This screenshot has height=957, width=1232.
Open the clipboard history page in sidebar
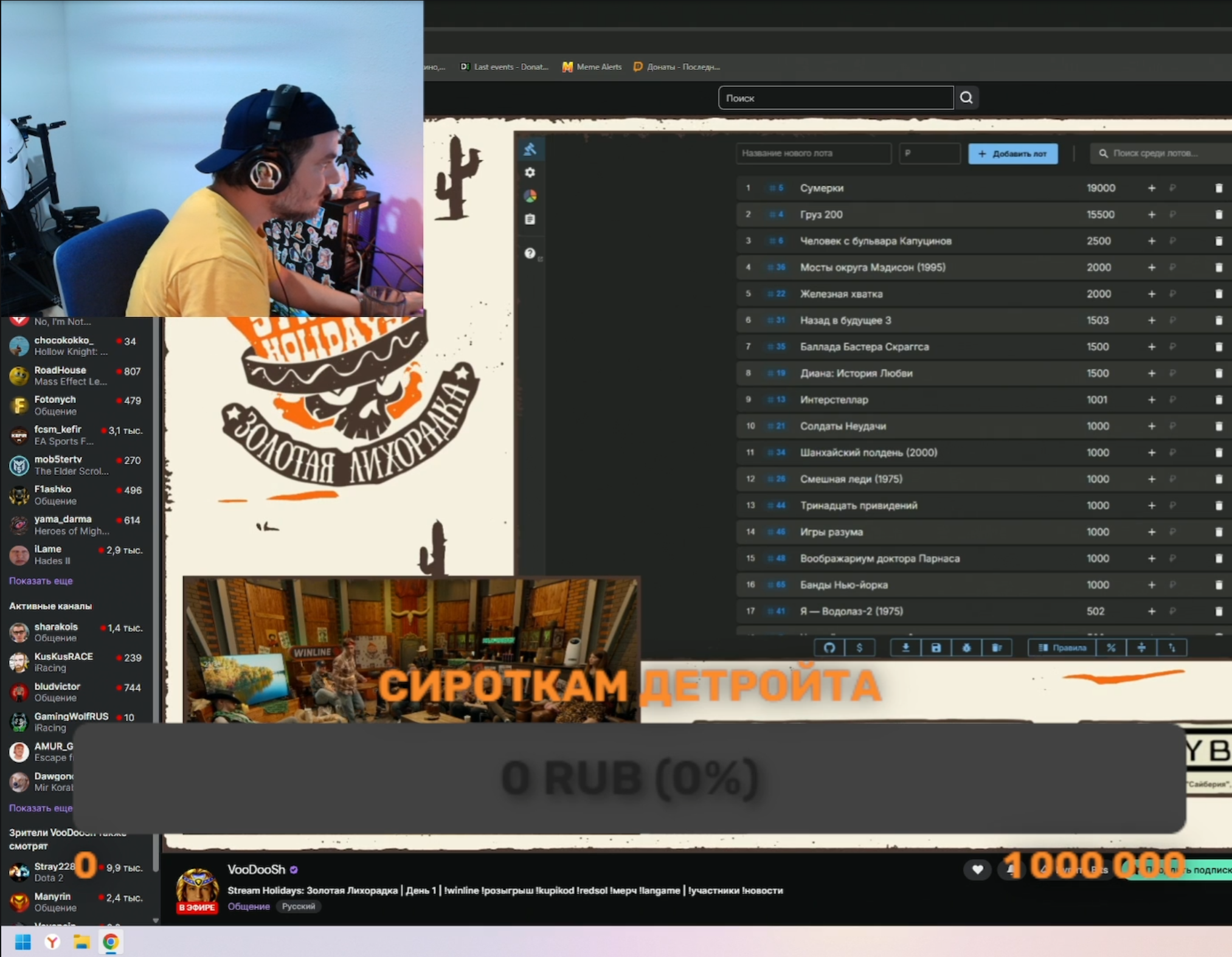click(x=530, y=219)
